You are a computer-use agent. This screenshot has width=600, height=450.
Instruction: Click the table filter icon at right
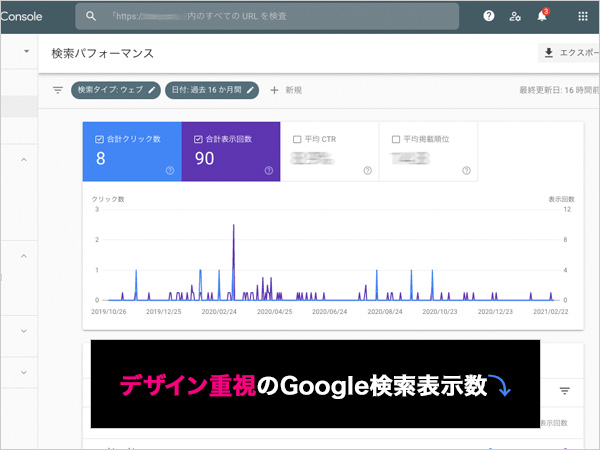click(x=564, y=391)
